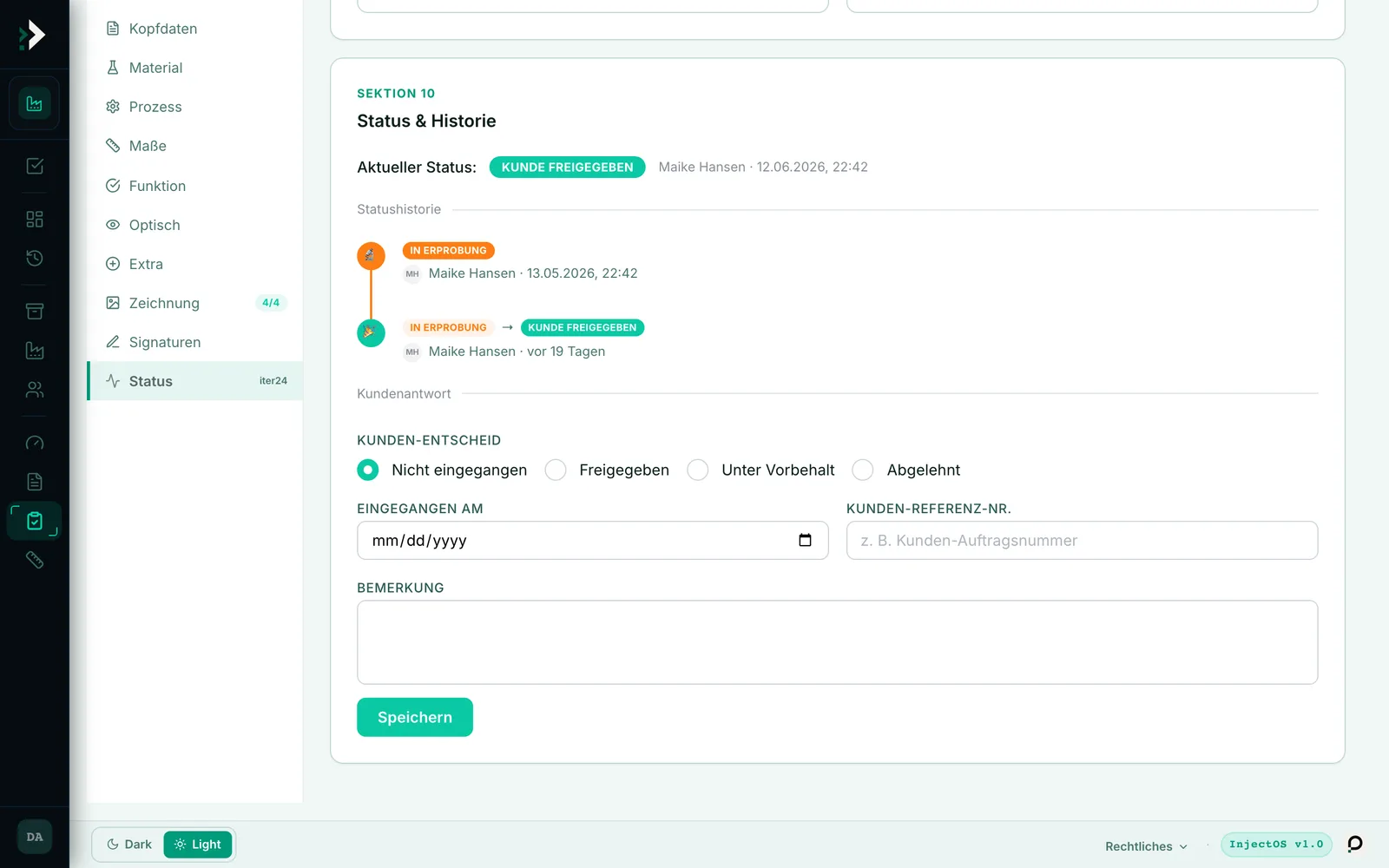Select the Abgelehnt radio option
The width and height of the screenshot is (1389, 868).
[863, 470]
